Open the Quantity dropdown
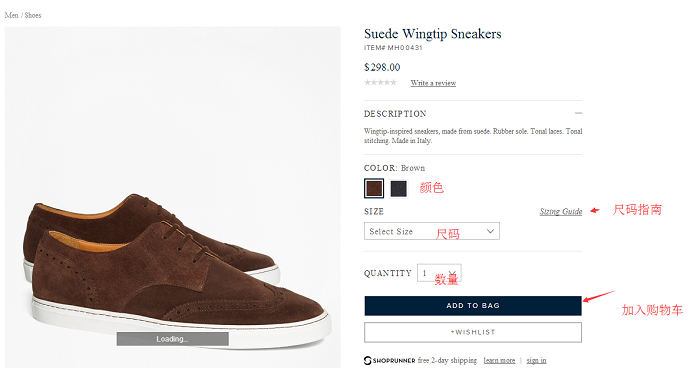Screen dimensions: 700x368 pyautogui.click(x=439, y=272)
